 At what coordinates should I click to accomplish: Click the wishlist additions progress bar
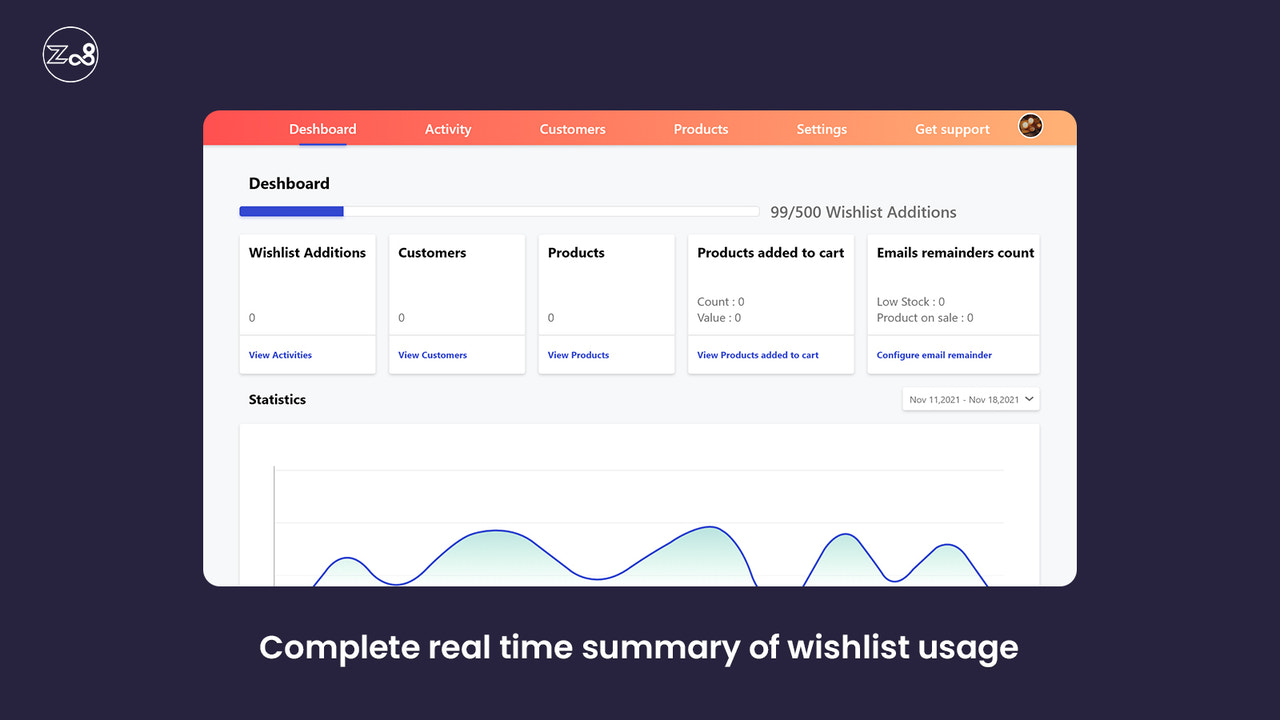click(x=498, y=211)
